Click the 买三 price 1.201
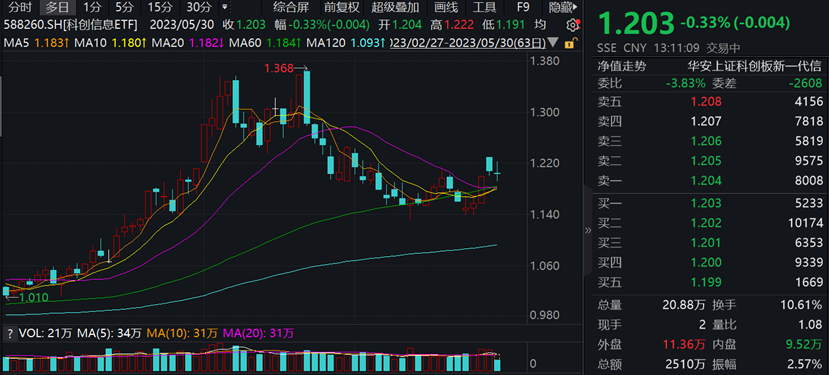The height and width of the screenshot is (375, 829). [706, 243]
